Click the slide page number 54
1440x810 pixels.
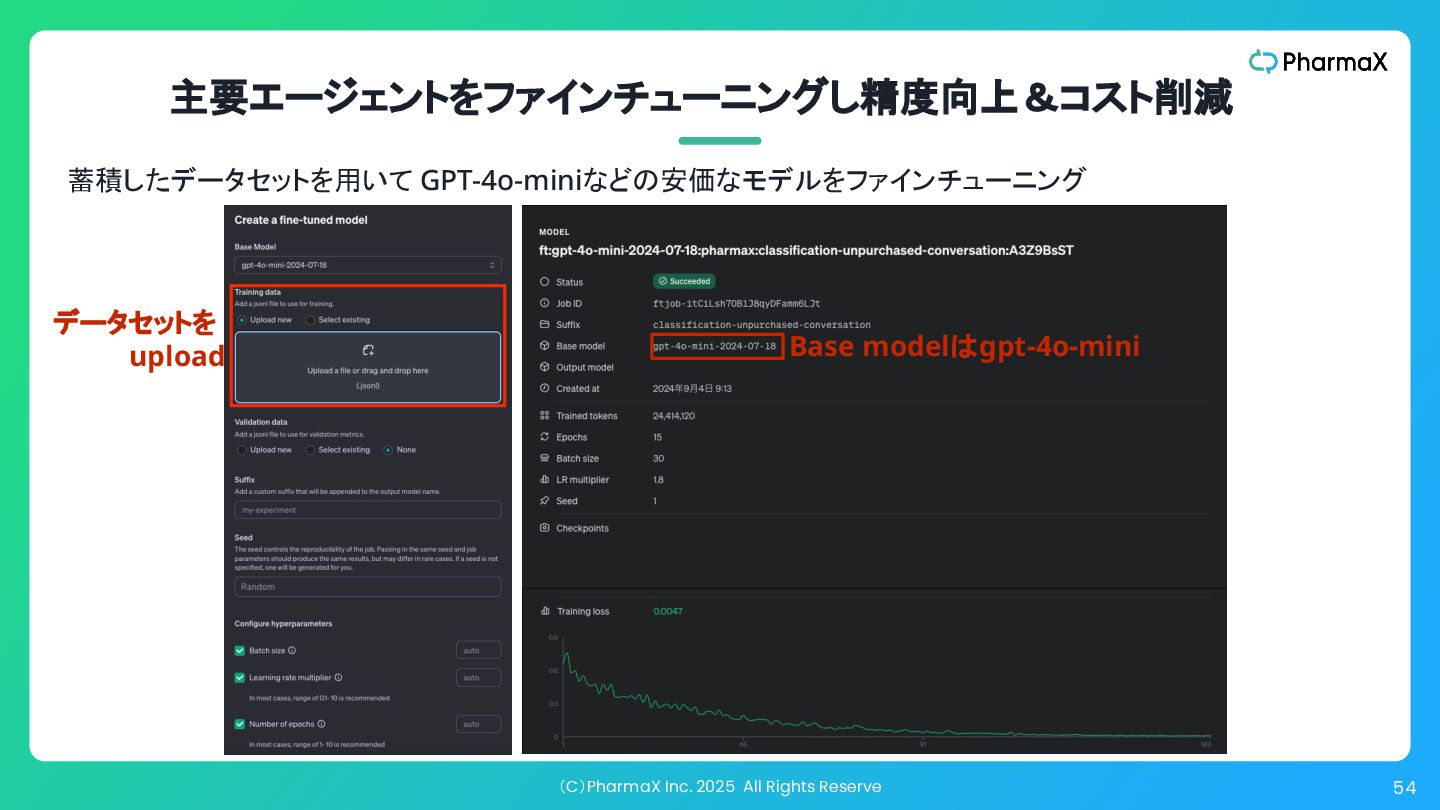tap(1404, 788)
